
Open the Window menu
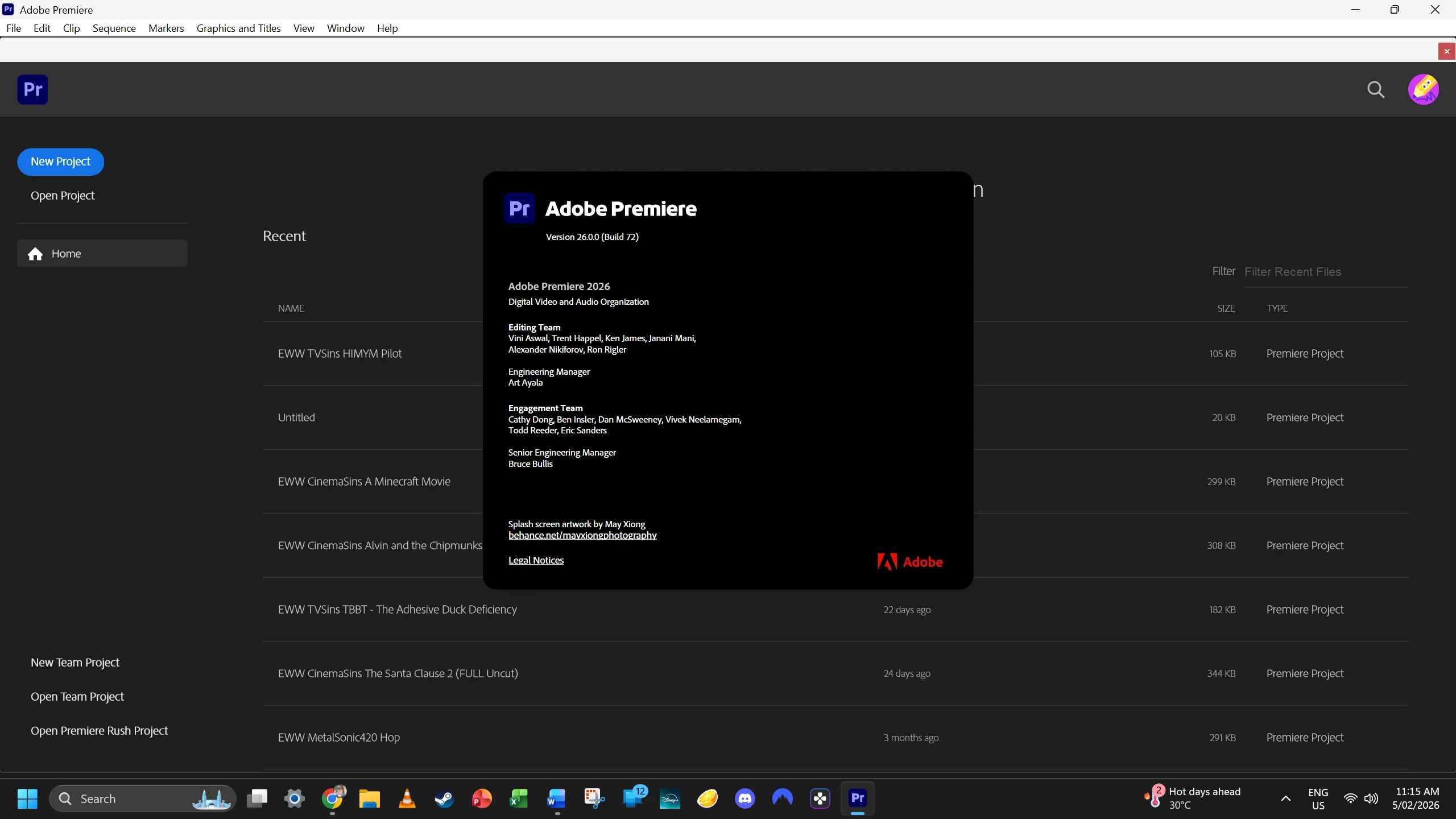(345, 28)
